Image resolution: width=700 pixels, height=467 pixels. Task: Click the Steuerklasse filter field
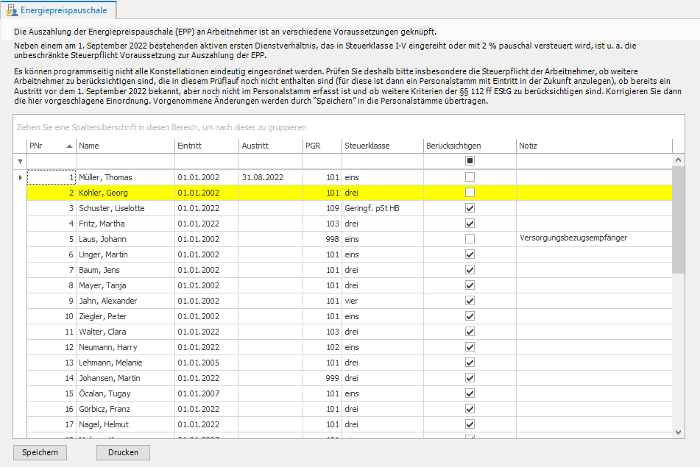382,161
